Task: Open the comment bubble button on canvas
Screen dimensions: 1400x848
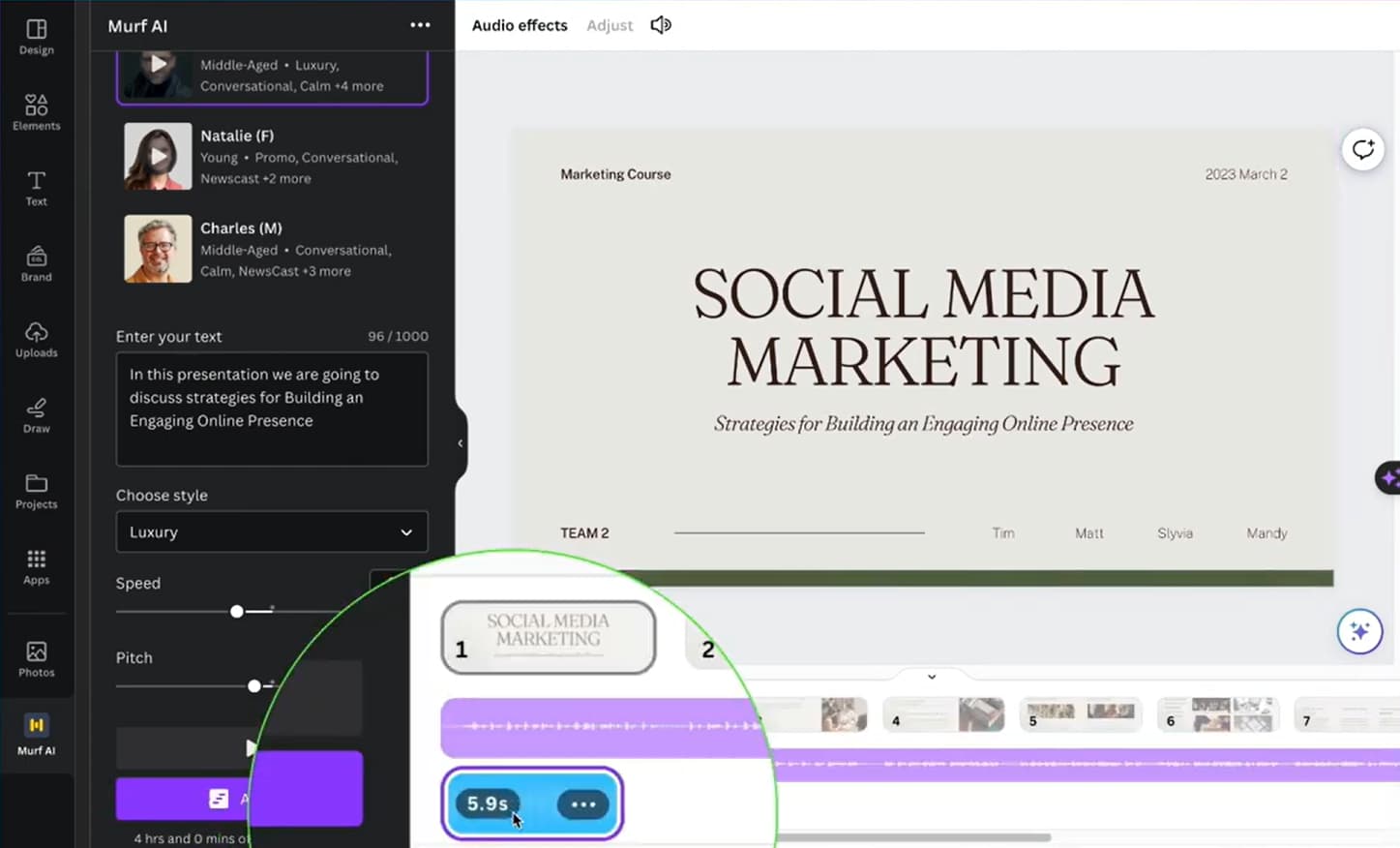Action: coord(1362,149)
